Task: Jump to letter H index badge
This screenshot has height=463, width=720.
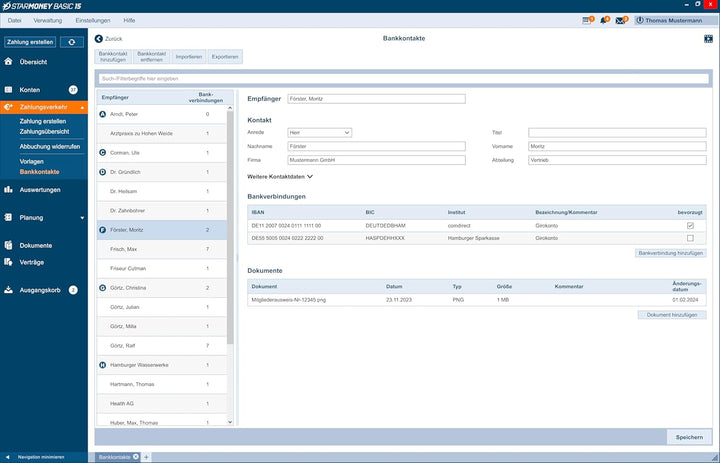Action: tap(103, 365)
